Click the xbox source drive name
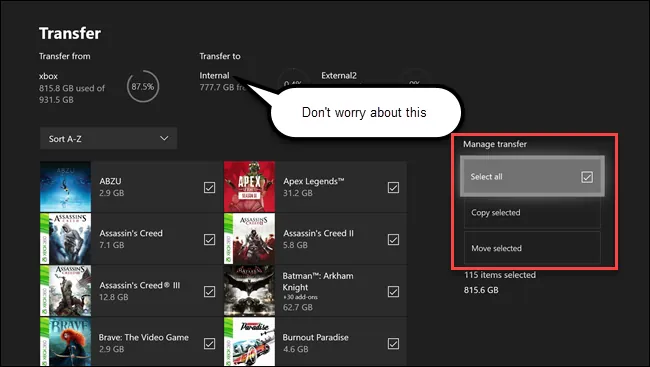 [x=49, y=76]
